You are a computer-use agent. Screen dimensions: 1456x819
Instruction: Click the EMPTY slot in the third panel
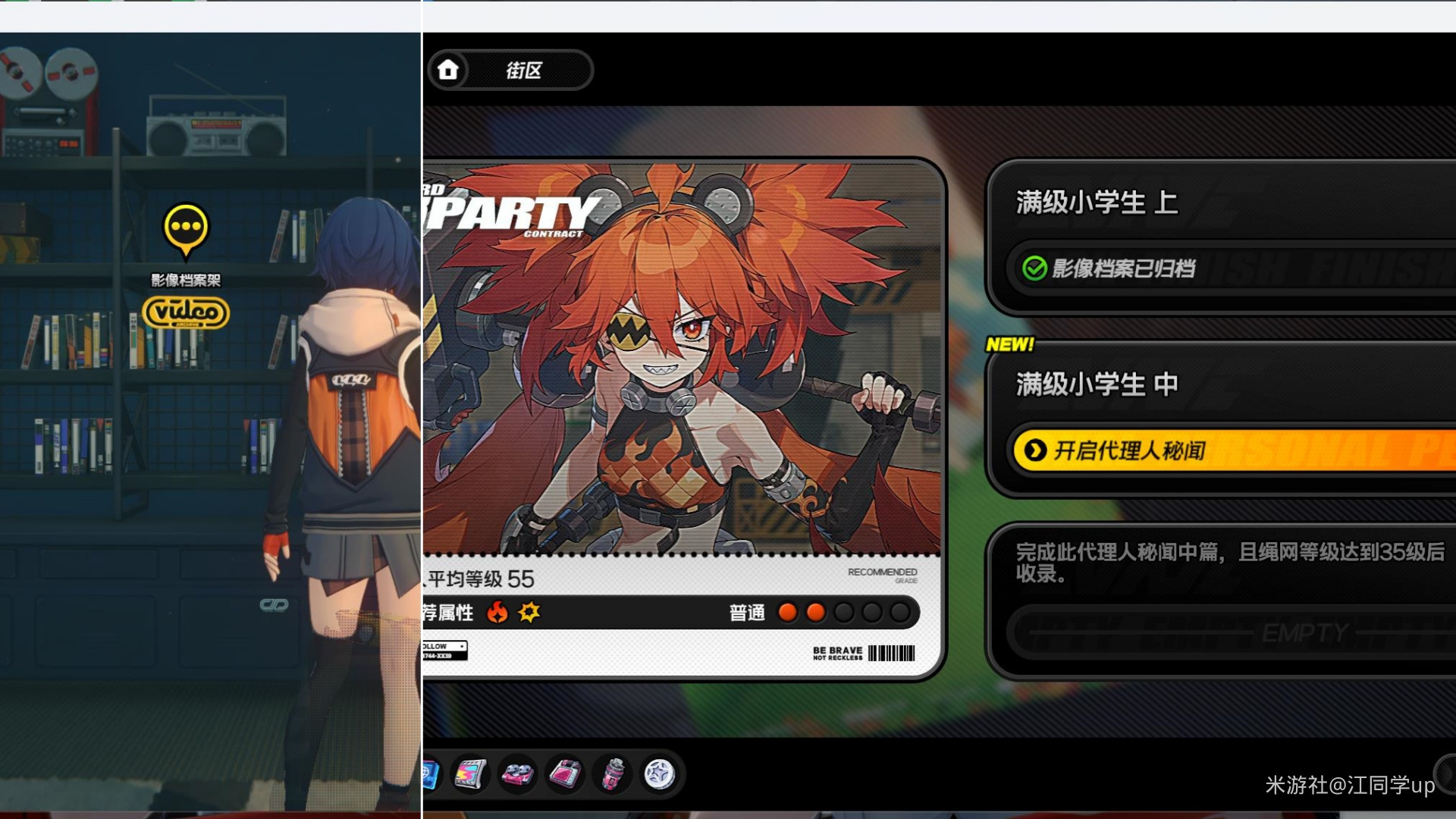[x=1304, y=632]
